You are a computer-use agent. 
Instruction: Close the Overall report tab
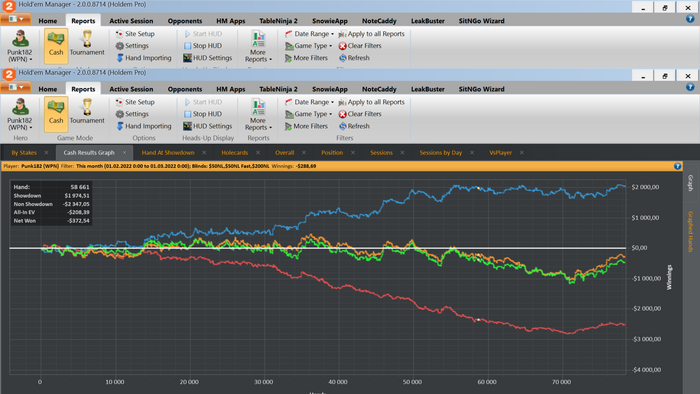coord(304,153)
